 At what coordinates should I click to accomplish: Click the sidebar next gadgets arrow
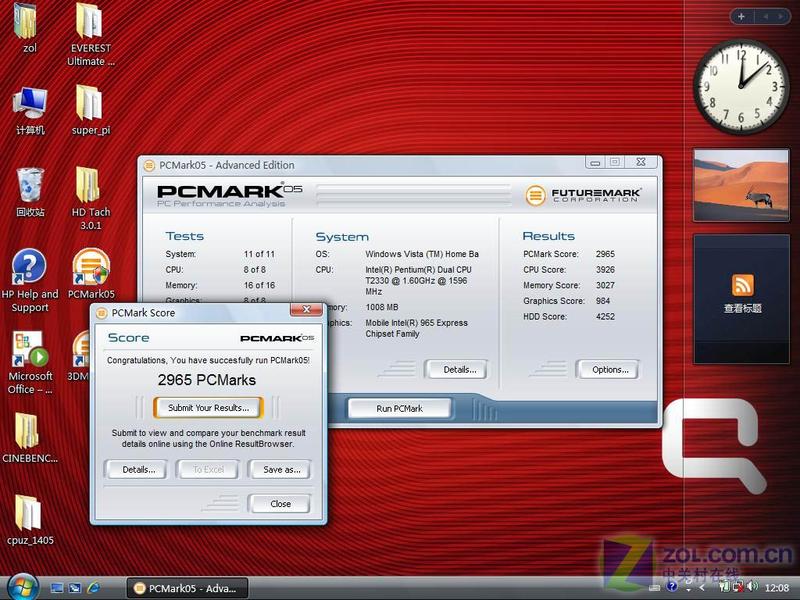click(781, 16)
